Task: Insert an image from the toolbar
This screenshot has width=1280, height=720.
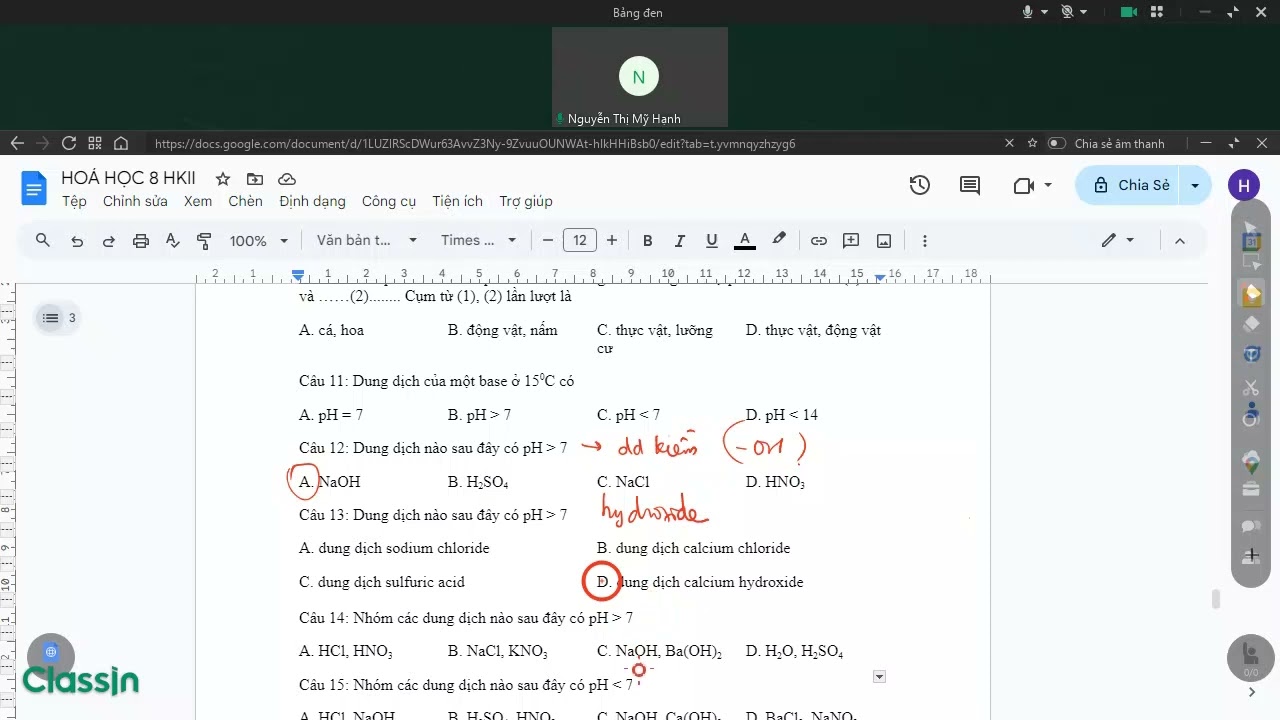Action: coord(884,241)
